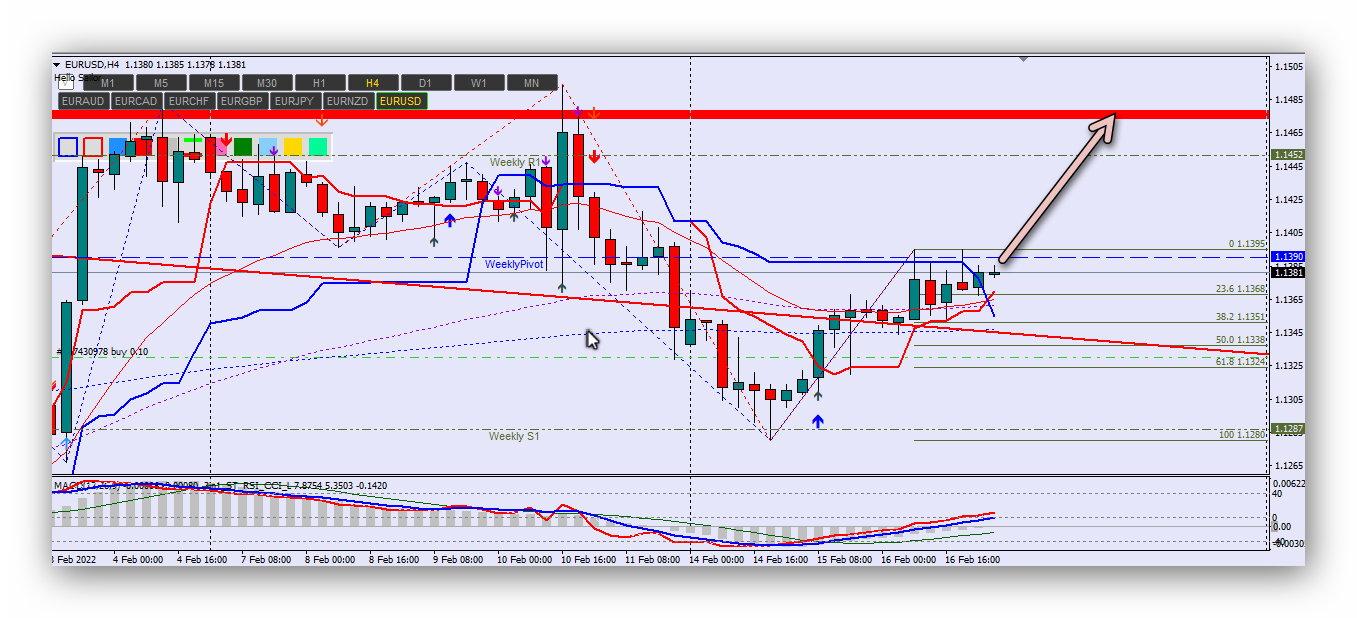This screenshot has height=618, width=1357.
Task: Click the active EURUSD symbol tab
Action: pyautogui.click(x=401, y=101)
